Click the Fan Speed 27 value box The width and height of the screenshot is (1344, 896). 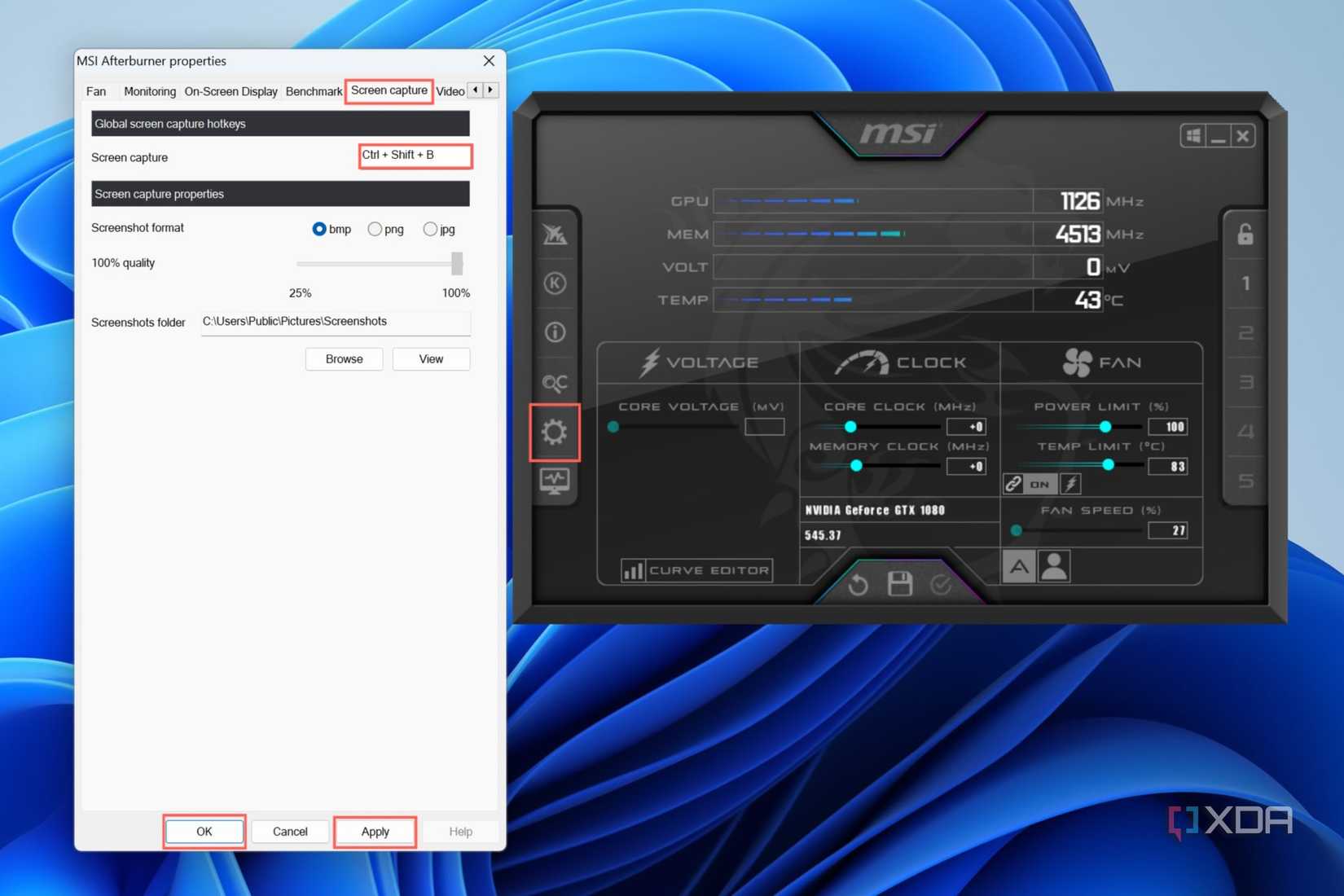pyautogui.click(x=1167, y=531)
